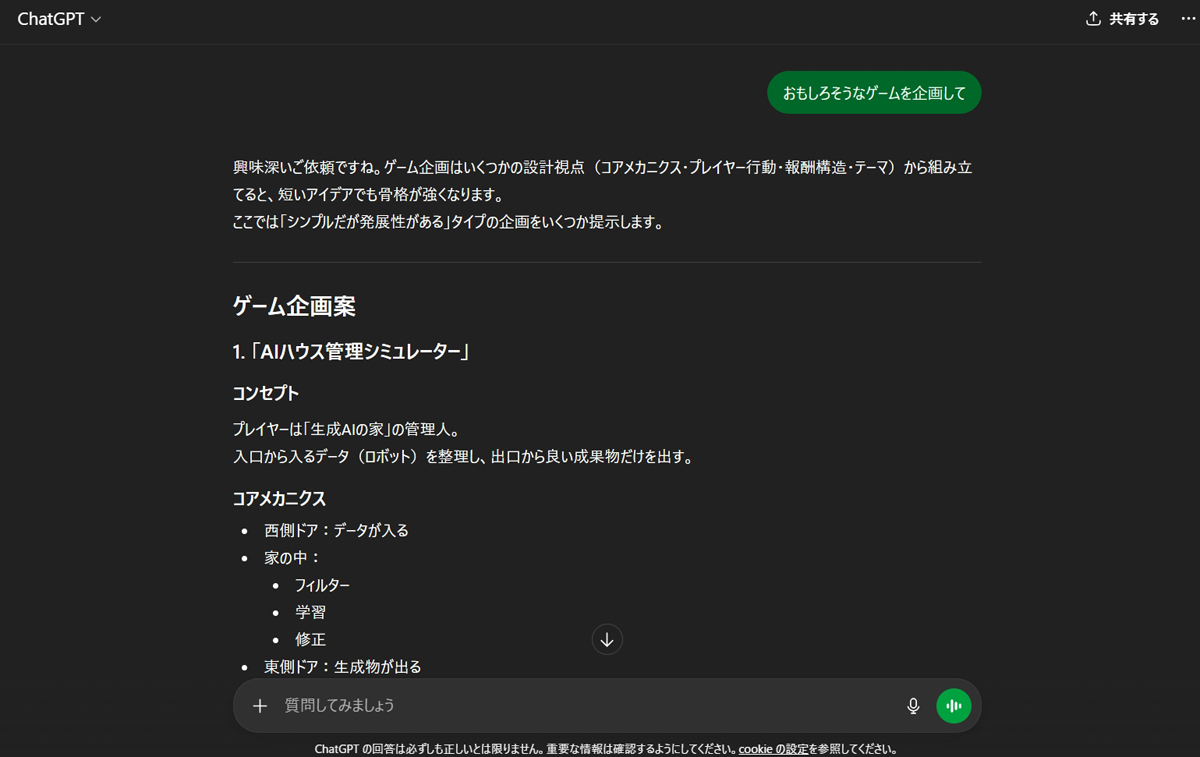Open the cookie の設定 link
The image size is (1200, 757).
(x=773, y=749)
